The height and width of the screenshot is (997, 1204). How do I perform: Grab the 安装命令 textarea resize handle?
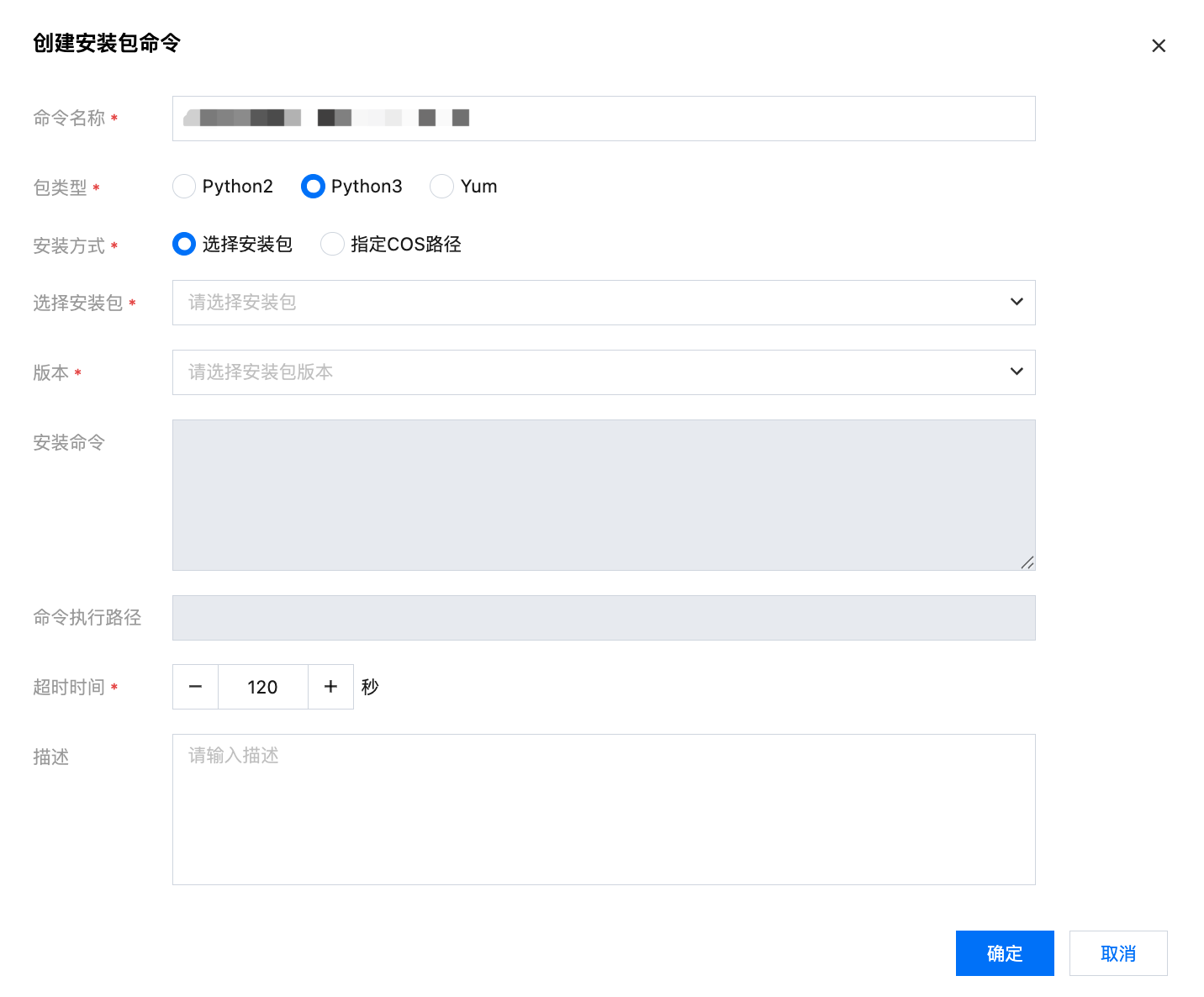point(1027,562)
